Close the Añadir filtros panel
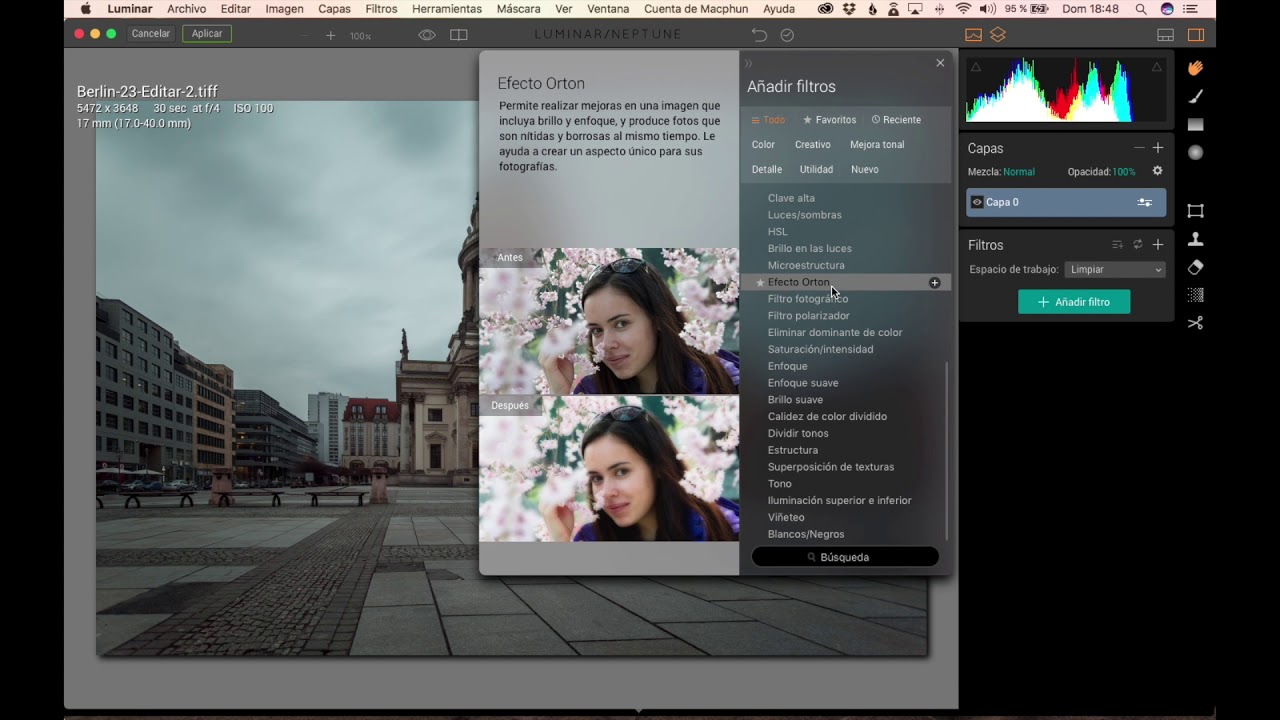This screenshot has height=720, width=1280. [x=940, y=63]
